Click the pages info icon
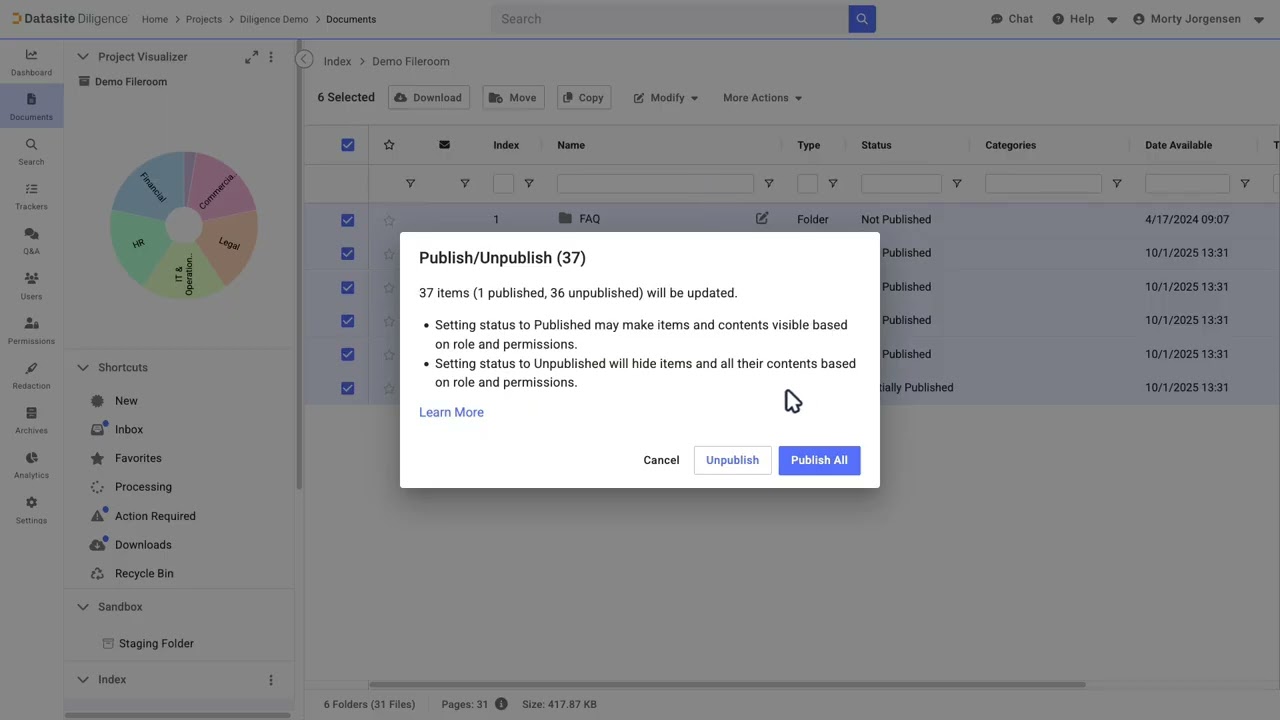The width and height of the screenshot is (1280, 720). pyautogui.click(x=501, y=704)
